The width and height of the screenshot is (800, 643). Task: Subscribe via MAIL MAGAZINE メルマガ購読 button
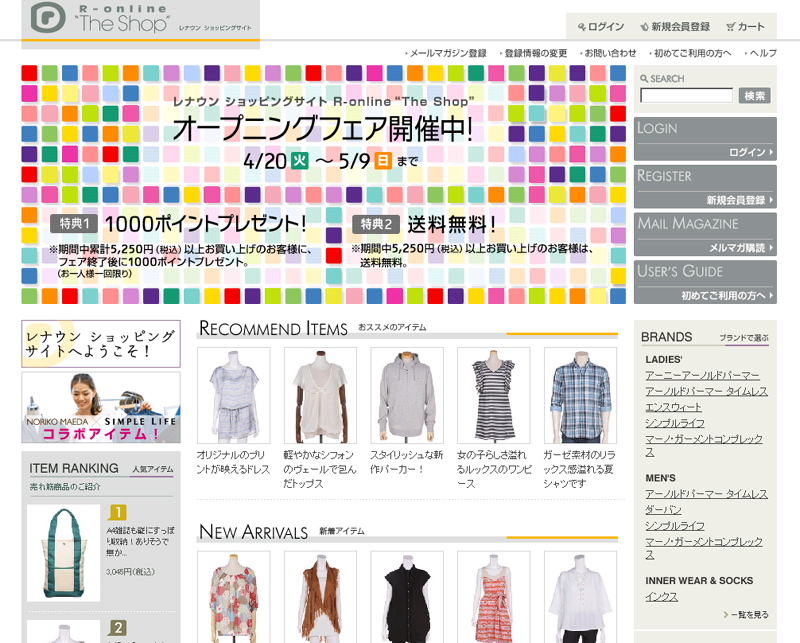click(x=705, y=235)
